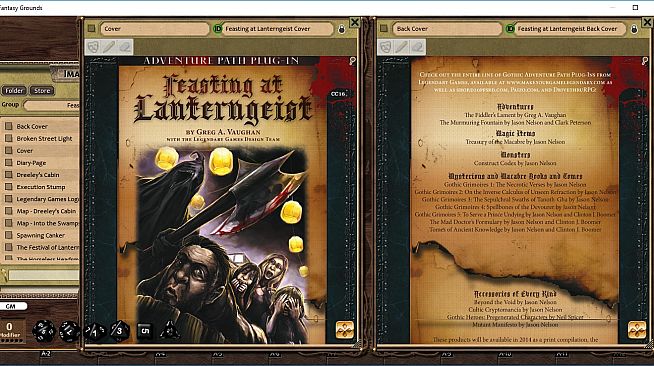654x366 pixels.
Task: Pick up the d8 die showing 3
Action: [x=119, y=331]
